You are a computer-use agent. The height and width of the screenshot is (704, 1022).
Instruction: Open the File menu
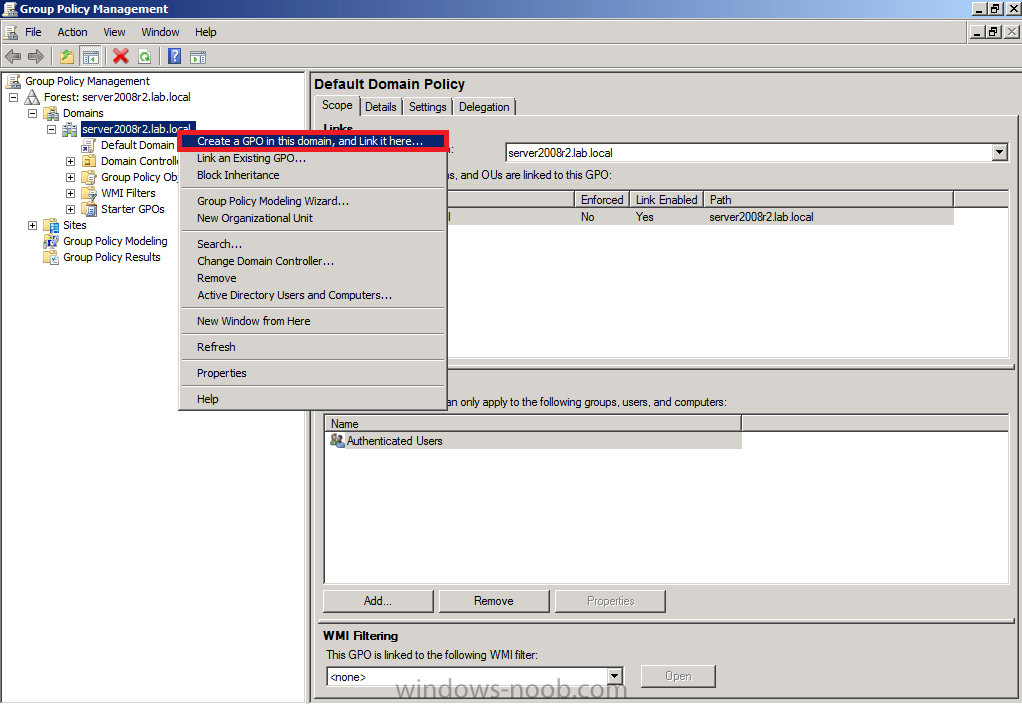click(x=33, y=32)
